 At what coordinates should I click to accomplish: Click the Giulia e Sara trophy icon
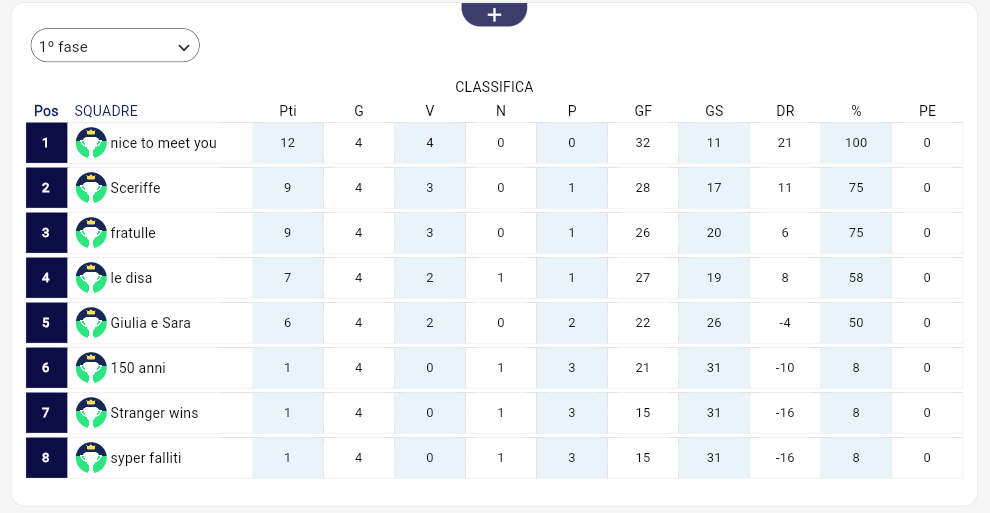(91, 323)
